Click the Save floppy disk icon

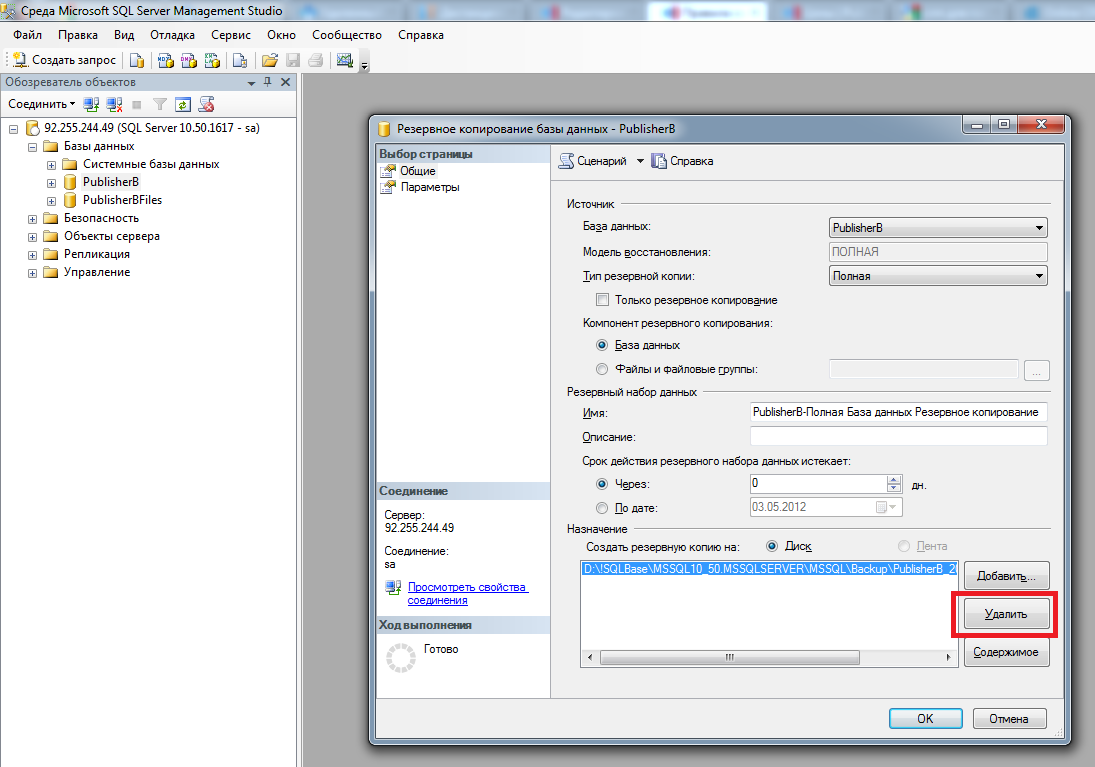293,61
